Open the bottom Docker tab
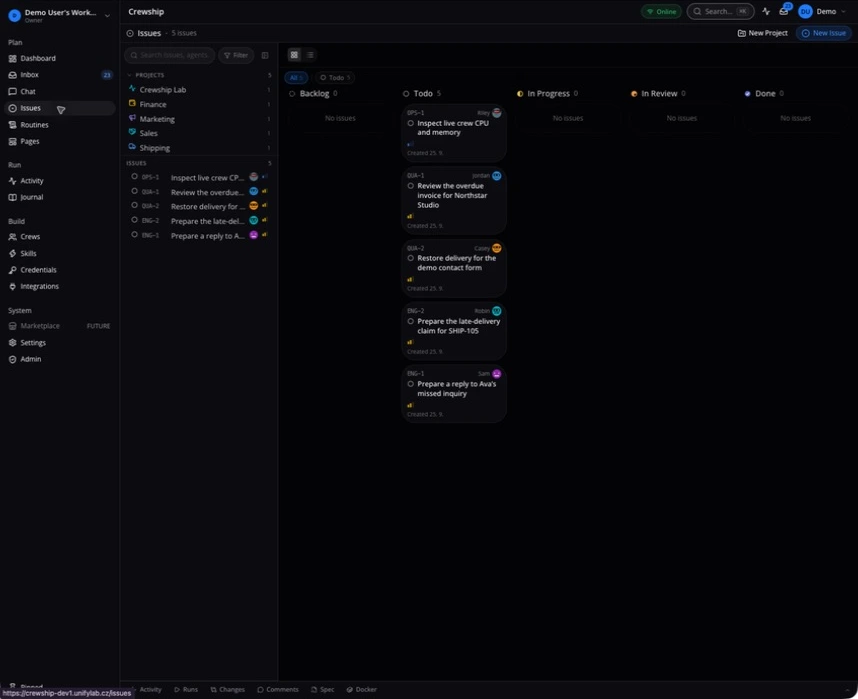Screen dimensions: 858x699 point(362,690)
